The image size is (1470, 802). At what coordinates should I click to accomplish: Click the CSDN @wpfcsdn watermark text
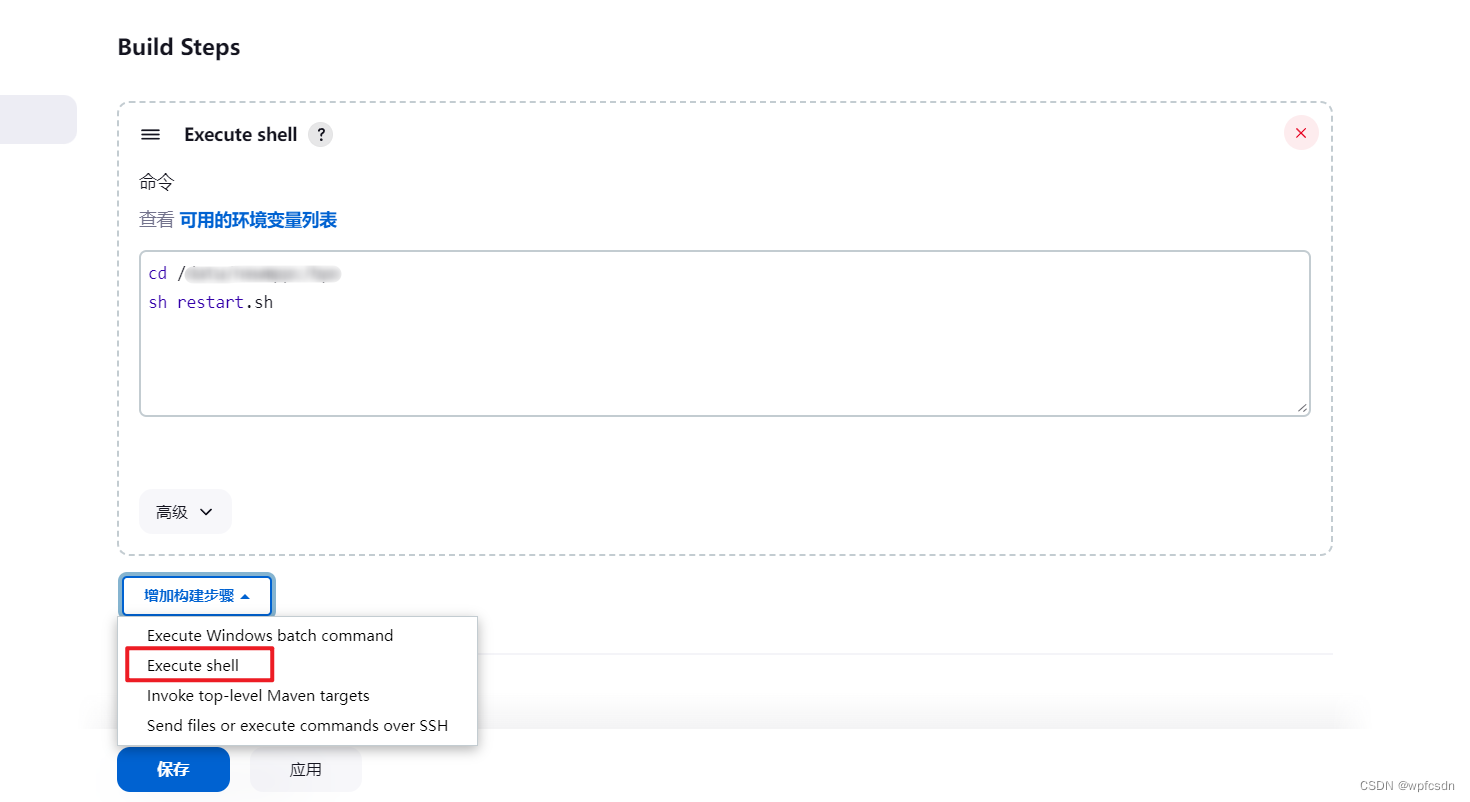(1407, 787)
